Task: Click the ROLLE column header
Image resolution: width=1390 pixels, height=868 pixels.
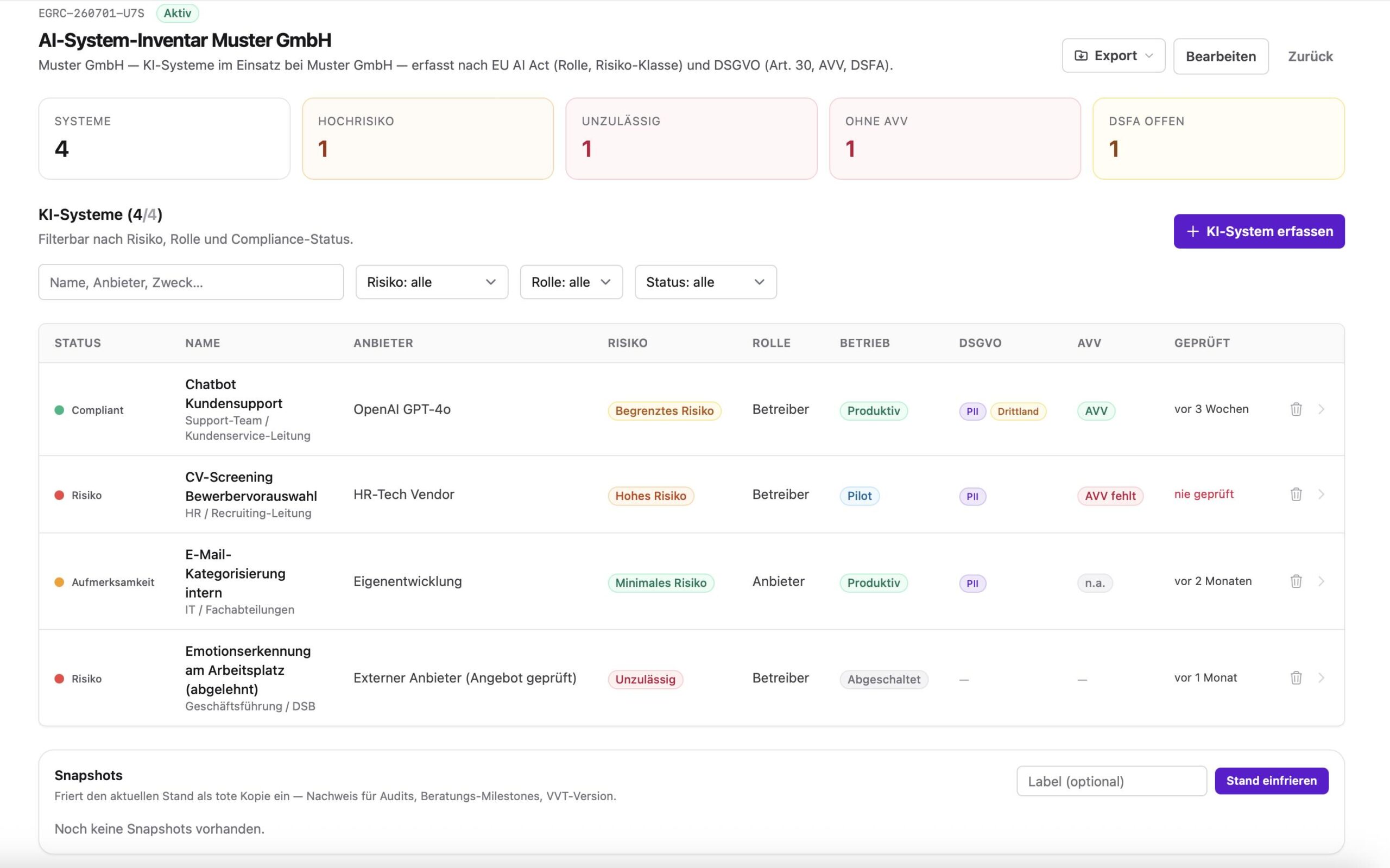Action: pos(771,343)
